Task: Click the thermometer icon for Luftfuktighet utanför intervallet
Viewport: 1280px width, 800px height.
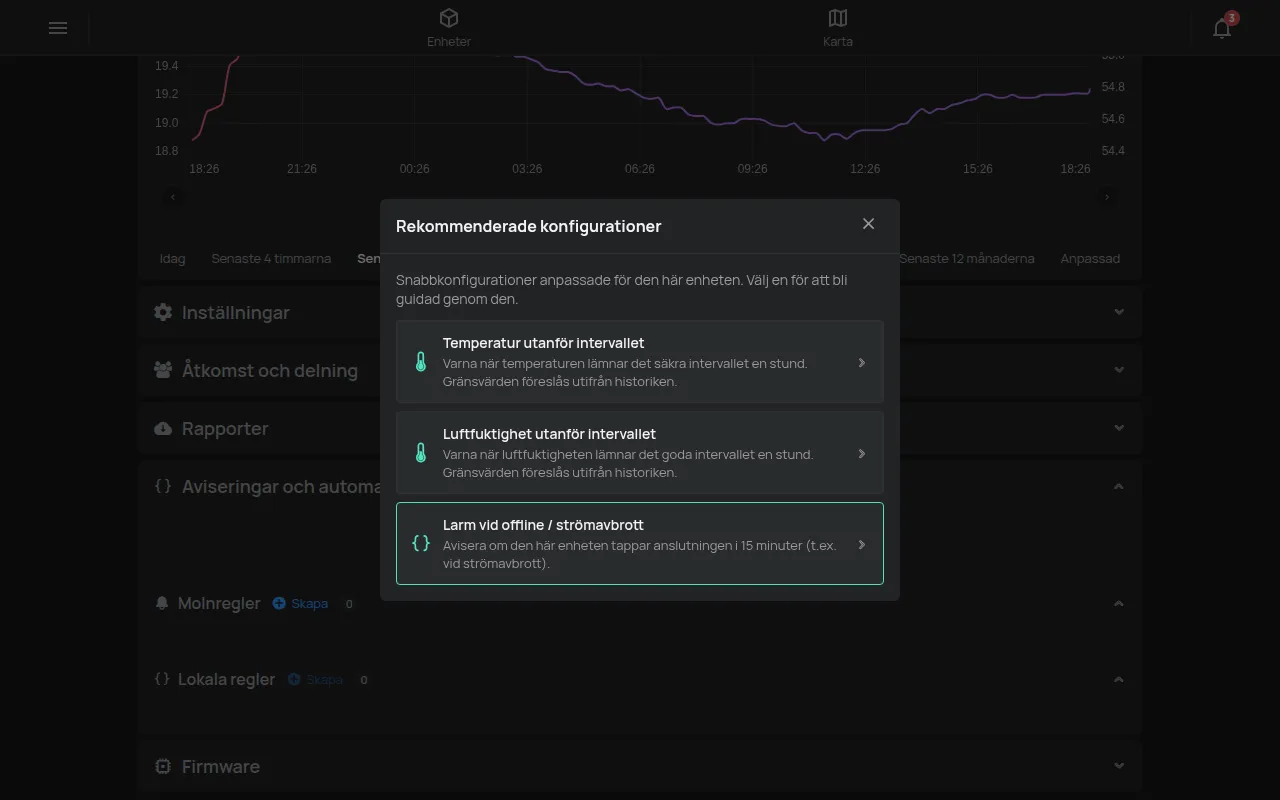Action: (x=421, y=453)
